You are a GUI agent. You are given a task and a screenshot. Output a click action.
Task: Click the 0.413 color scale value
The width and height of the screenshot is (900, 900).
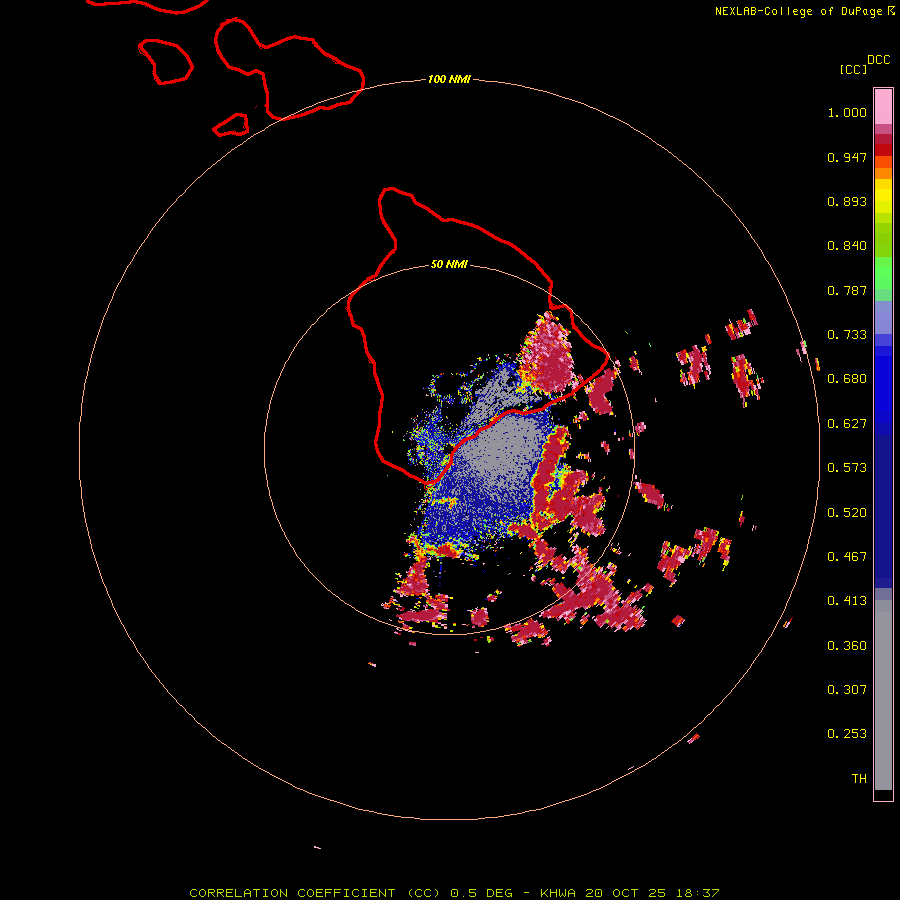(x=847, y=601)
